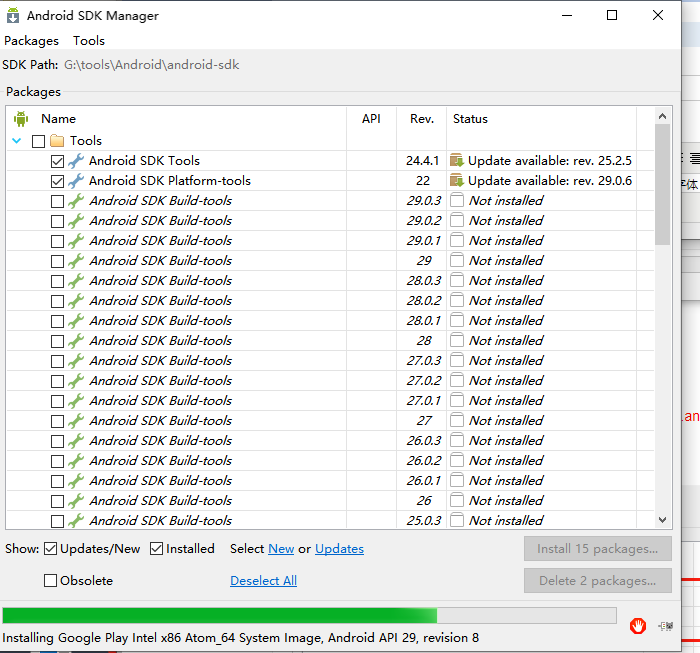Screen dimensions: 700x653
Task: Click revision value 22 of Platform-tools
Action: click(x=423, y=181)
